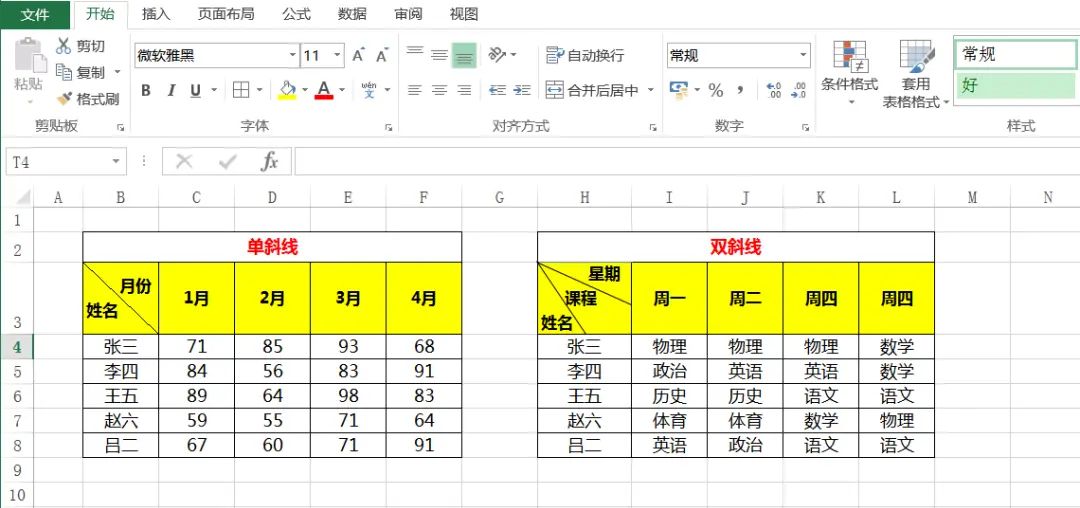Expand the merge and center arrow

pyautogui.click(x=650, y=90)
